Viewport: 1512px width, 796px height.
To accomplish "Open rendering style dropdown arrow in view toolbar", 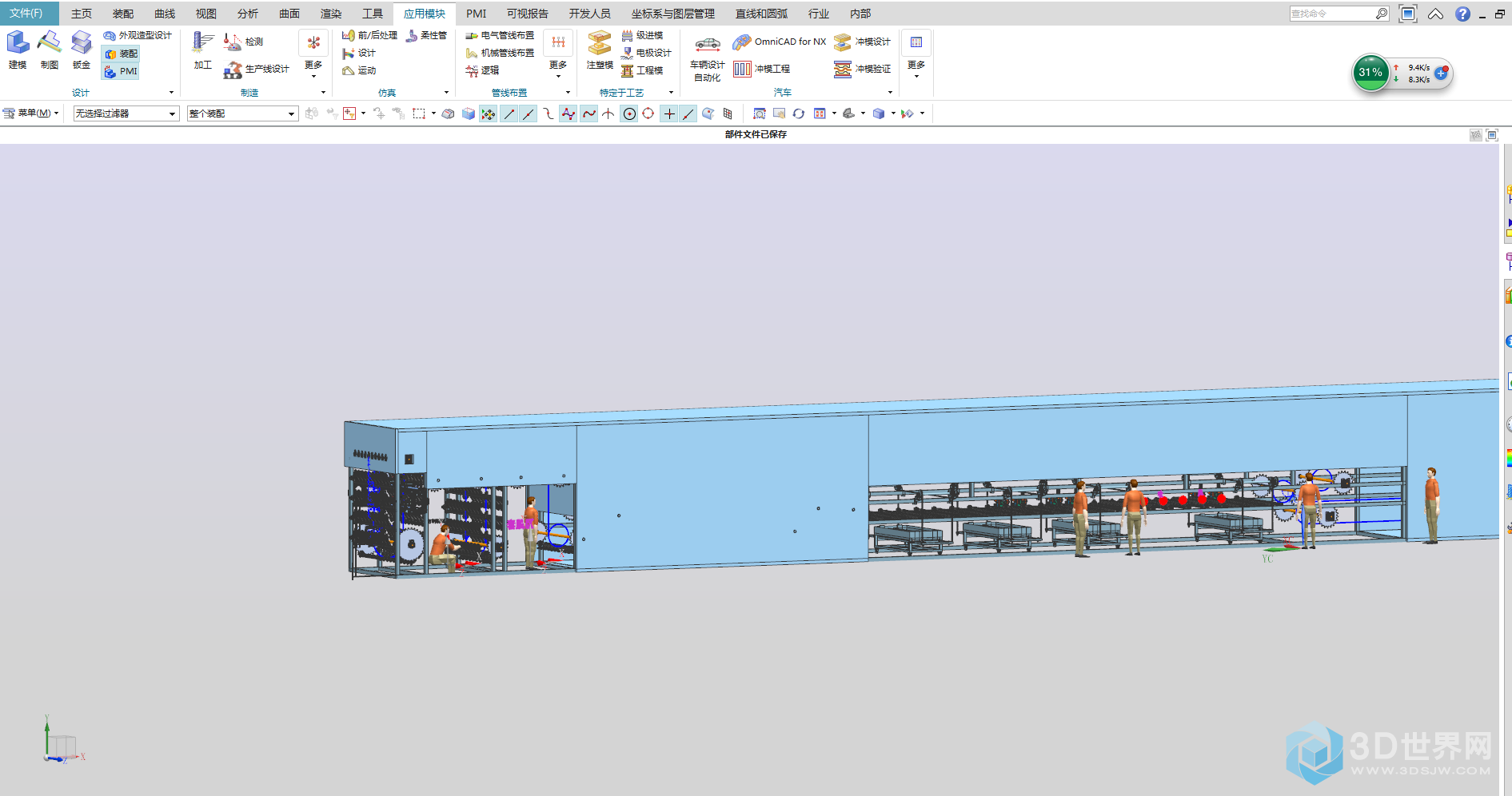I will tap(893, 113).
